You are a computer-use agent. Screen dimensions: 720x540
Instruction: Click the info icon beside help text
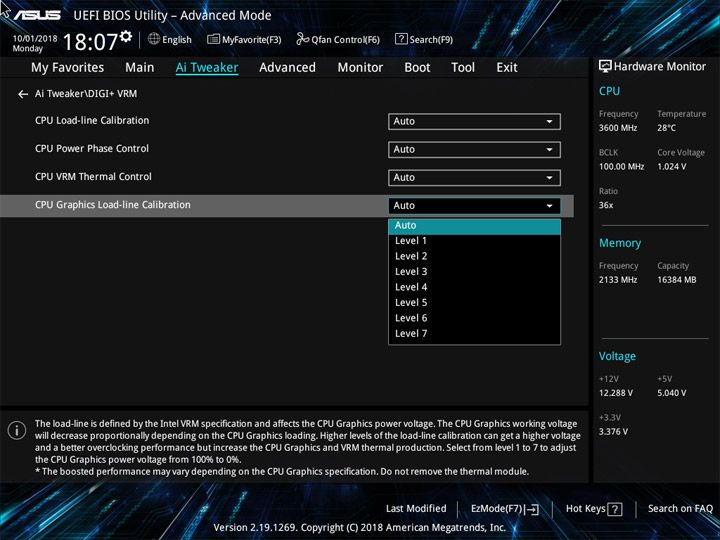point(17,430)
